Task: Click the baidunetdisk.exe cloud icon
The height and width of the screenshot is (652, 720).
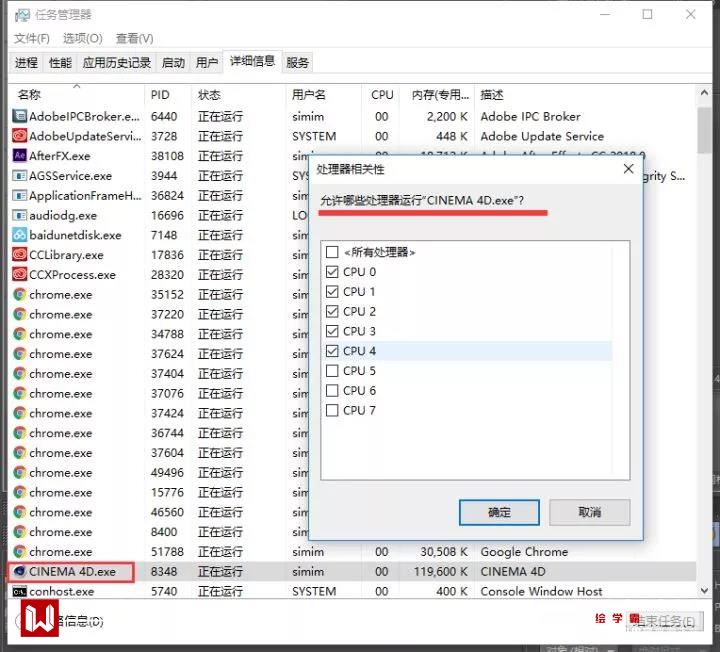Action: (x=19, y=235)
